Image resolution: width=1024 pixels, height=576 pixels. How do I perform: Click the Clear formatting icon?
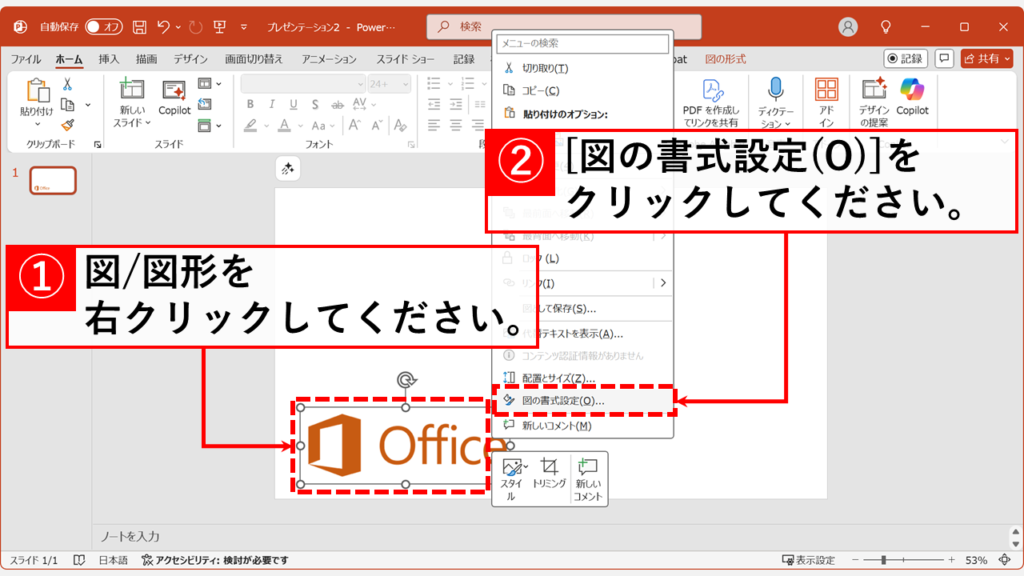point(400,125)
